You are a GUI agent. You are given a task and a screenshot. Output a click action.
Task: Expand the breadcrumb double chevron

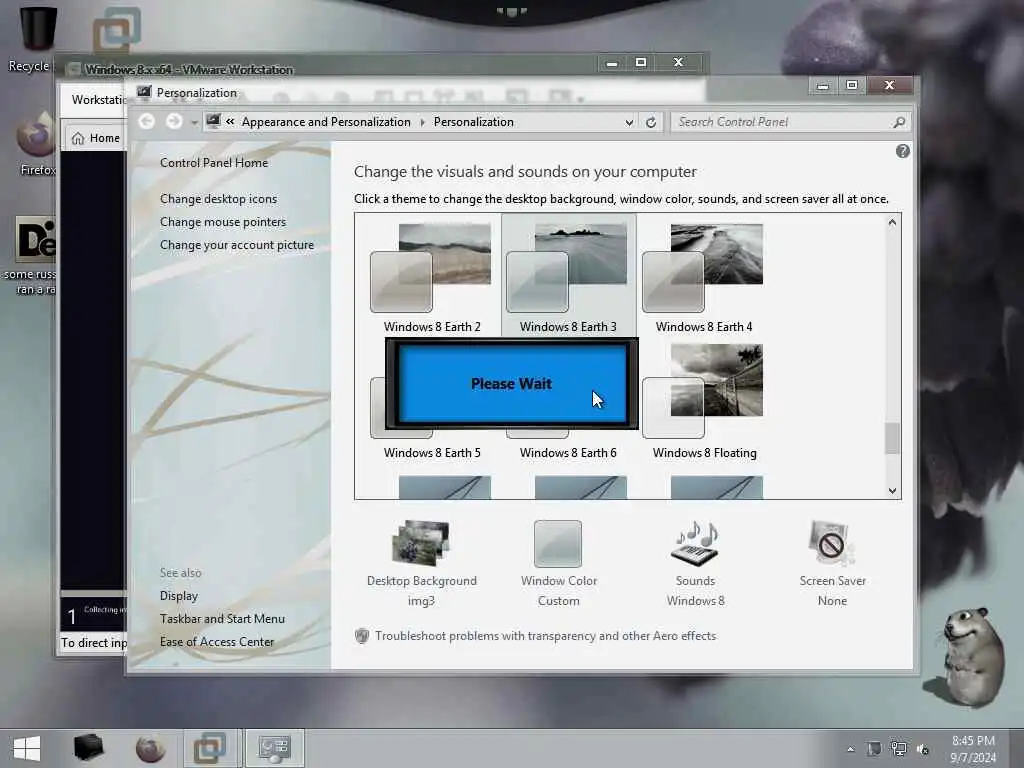[x=230, y=121]
